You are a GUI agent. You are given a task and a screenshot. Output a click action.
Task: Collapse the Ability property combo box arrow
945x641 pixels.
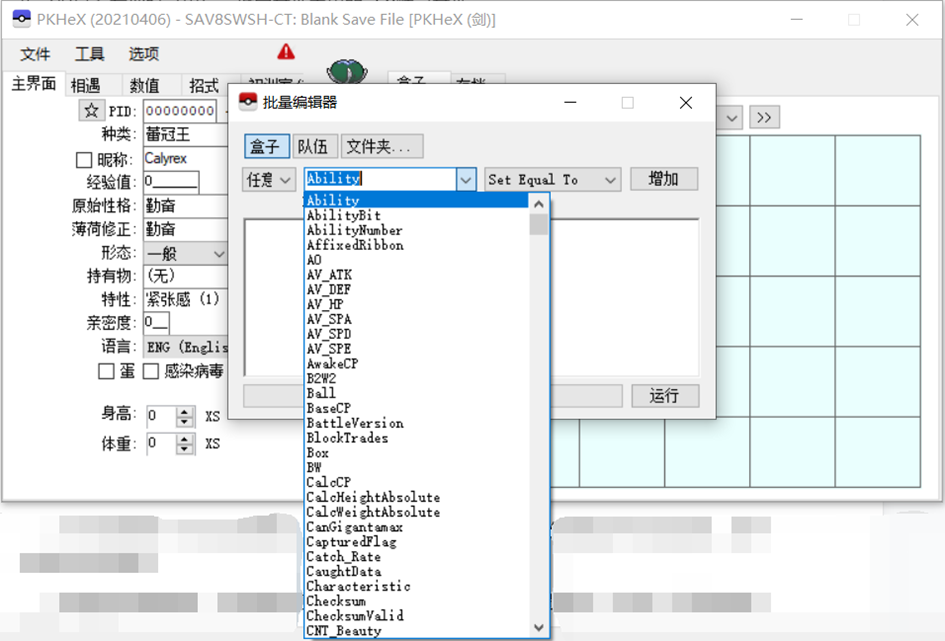tap(465, 180)
